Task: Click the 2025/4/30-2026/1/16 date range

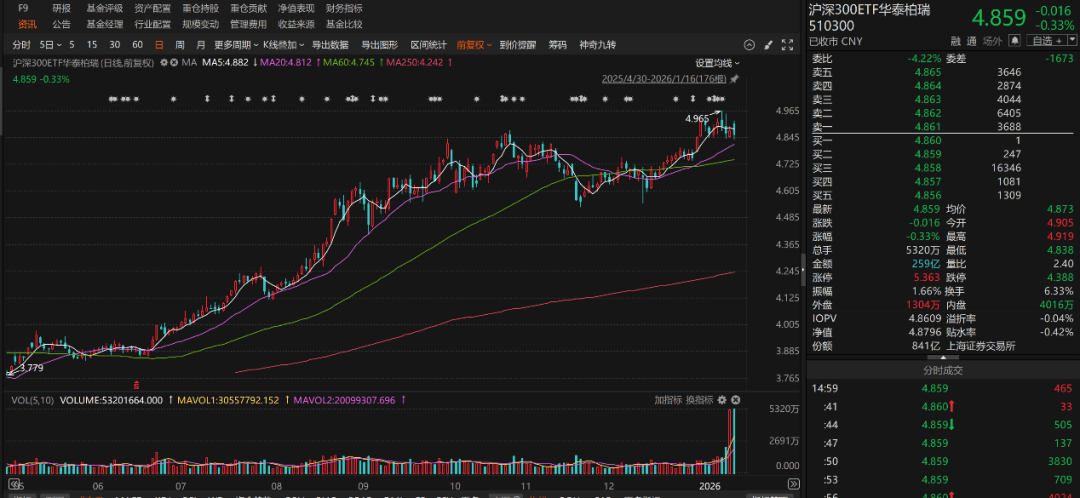Action: [x=664, y=79]
